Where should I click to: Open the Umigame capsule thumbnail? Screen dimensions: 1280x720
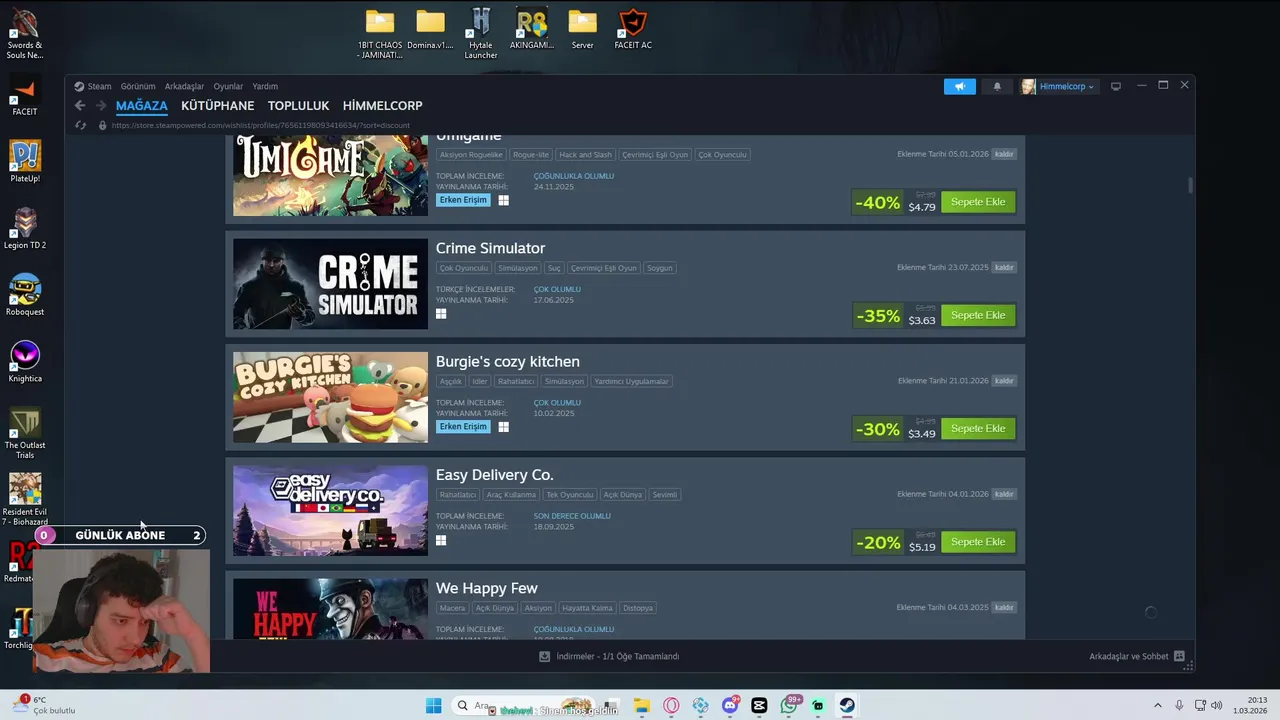pos(330,175)
